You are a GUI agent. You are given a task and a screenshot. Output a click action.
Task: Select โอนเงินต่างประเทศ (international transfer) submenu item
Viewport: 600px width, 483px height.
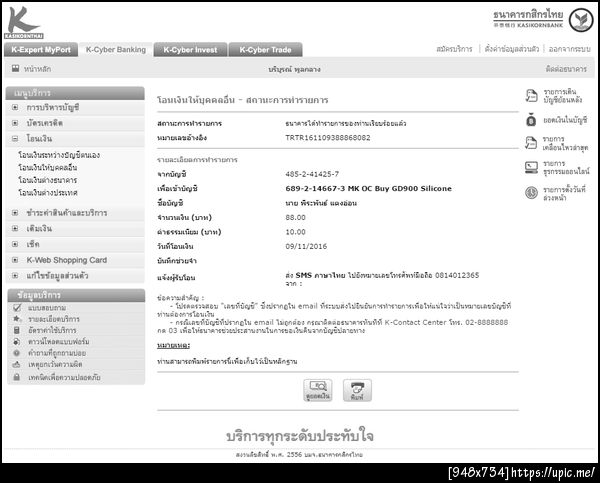(x=48, y=193)
